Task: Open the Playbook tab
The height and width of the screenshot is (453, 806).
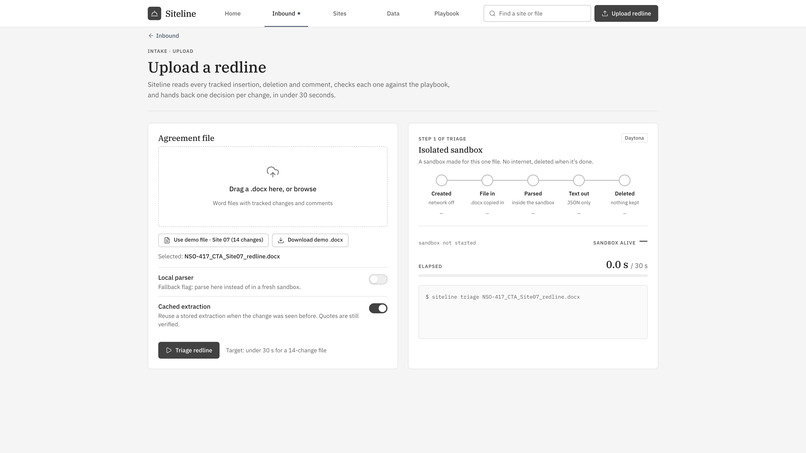Action: pos(446,13)
